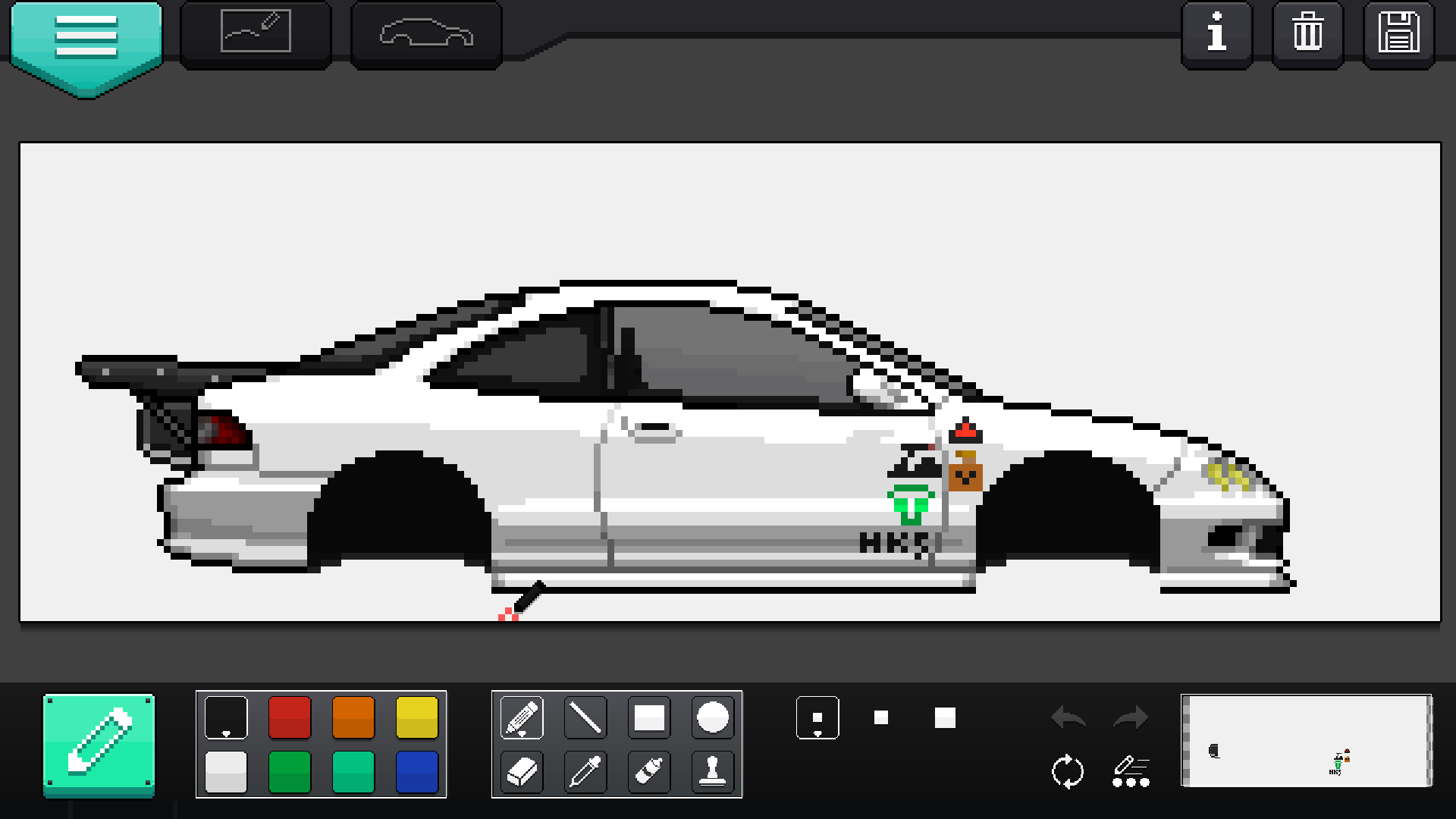Viewport: 1456px width, 819px height.
Task: Select the spray can tool
Action: coord(649,772)
